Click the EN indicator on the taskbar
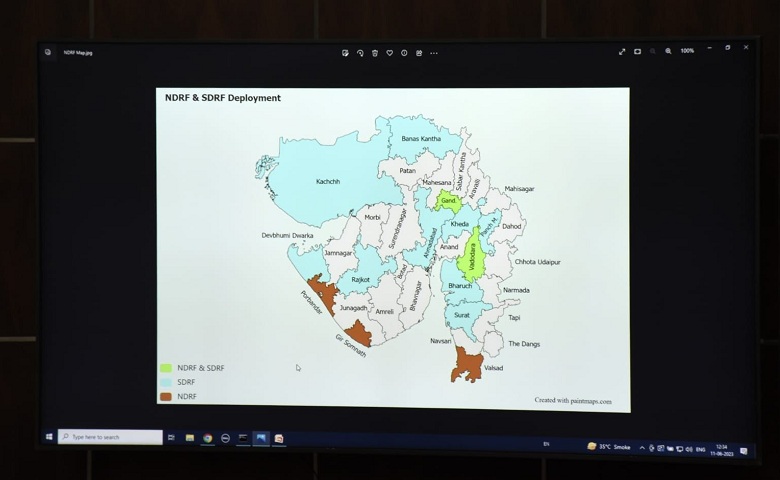Screen dimensions: 780x480 (546, 444)
